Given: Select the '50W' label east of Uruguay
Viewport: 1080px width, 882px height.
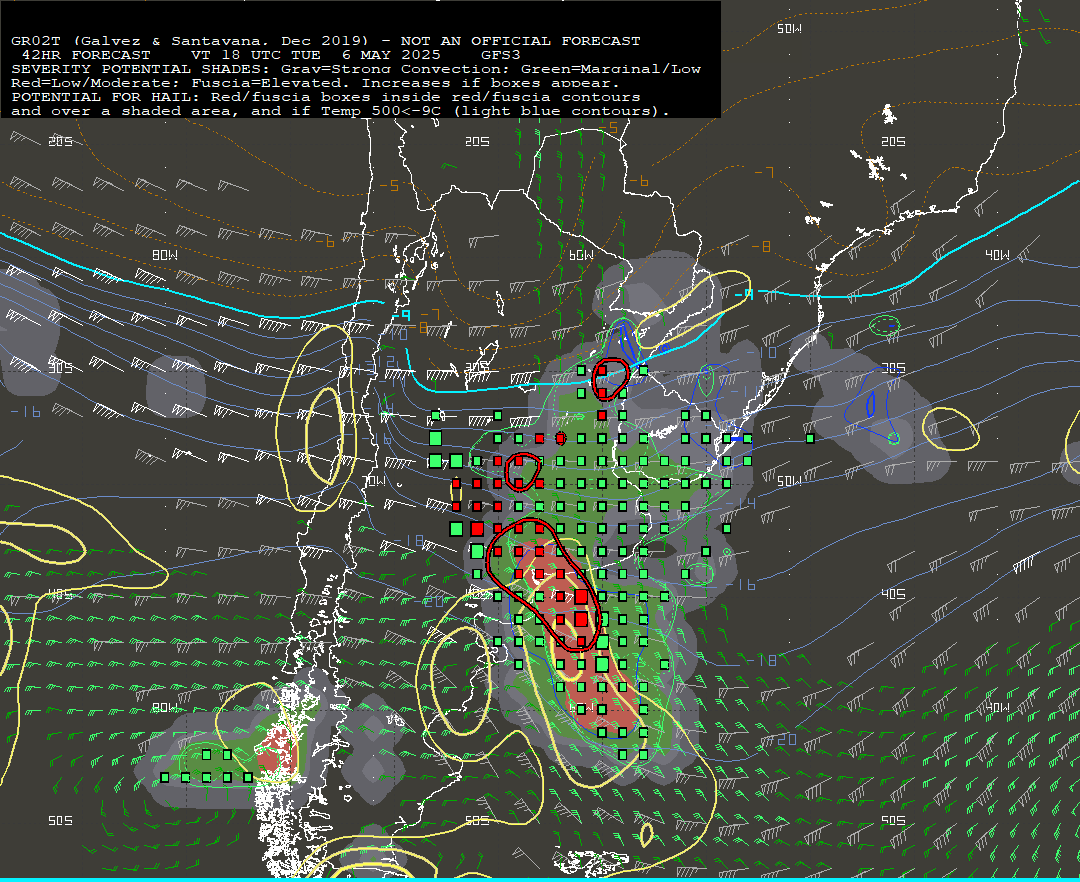Looking at the screenshot, I should click(789, 481).
